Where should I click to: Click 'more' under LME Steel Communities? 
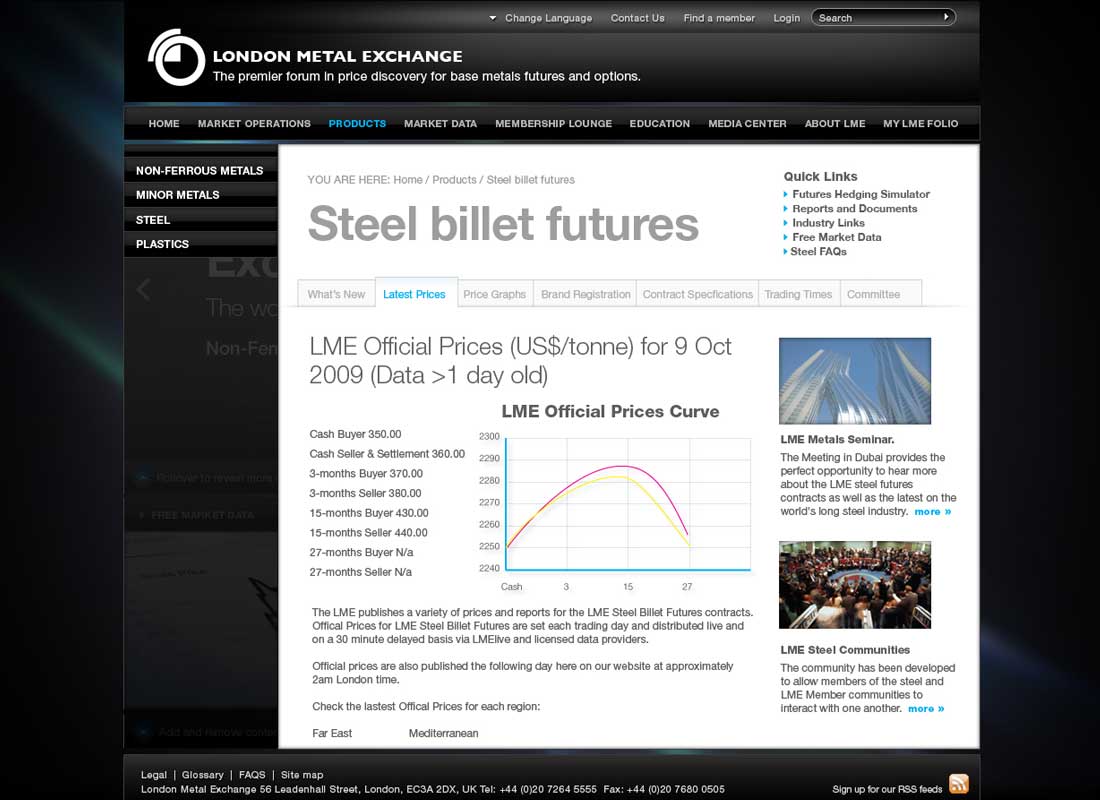[x=926, y=709]
